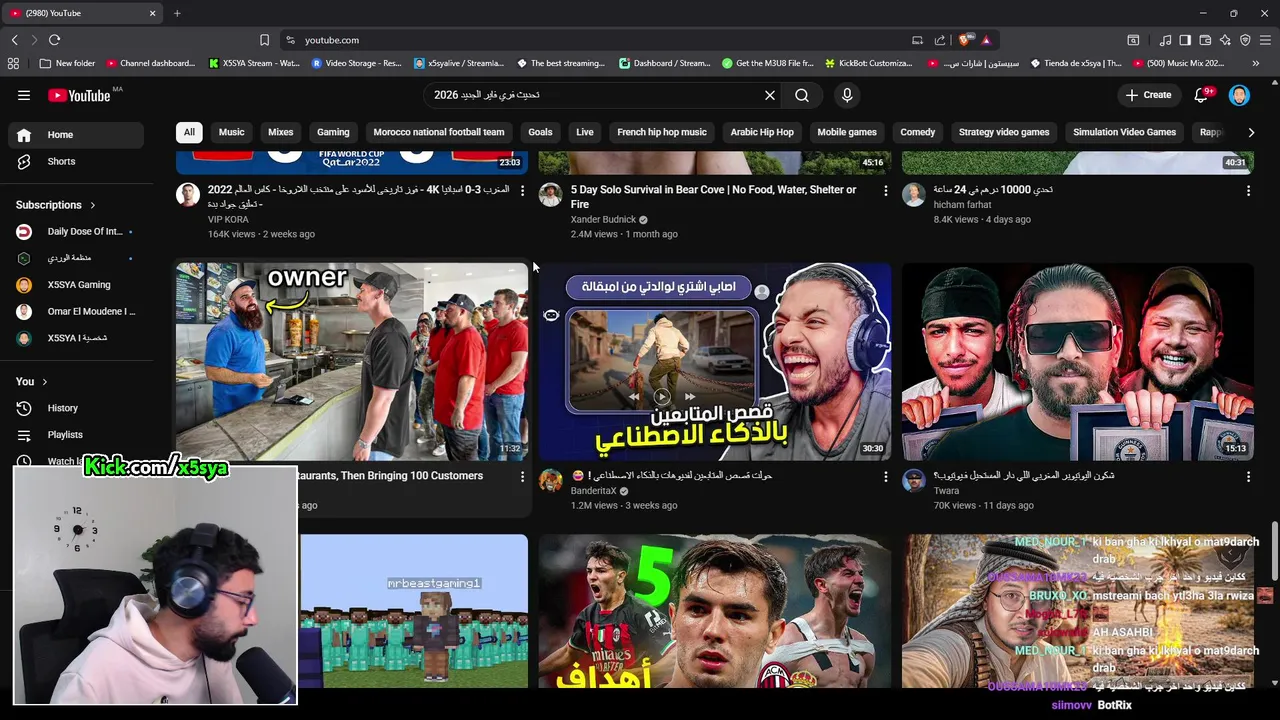
Task: Open the YouTube hamburger guide menu
Action: (24, 95)
